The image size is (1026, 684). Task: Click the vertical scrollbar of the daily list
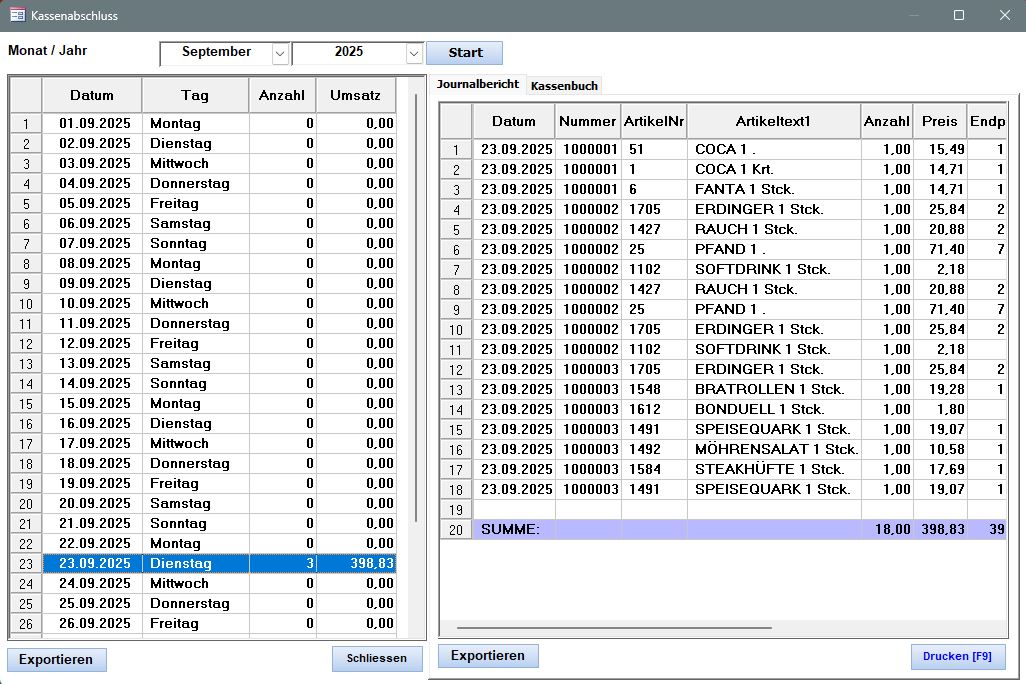coord(416,300)
